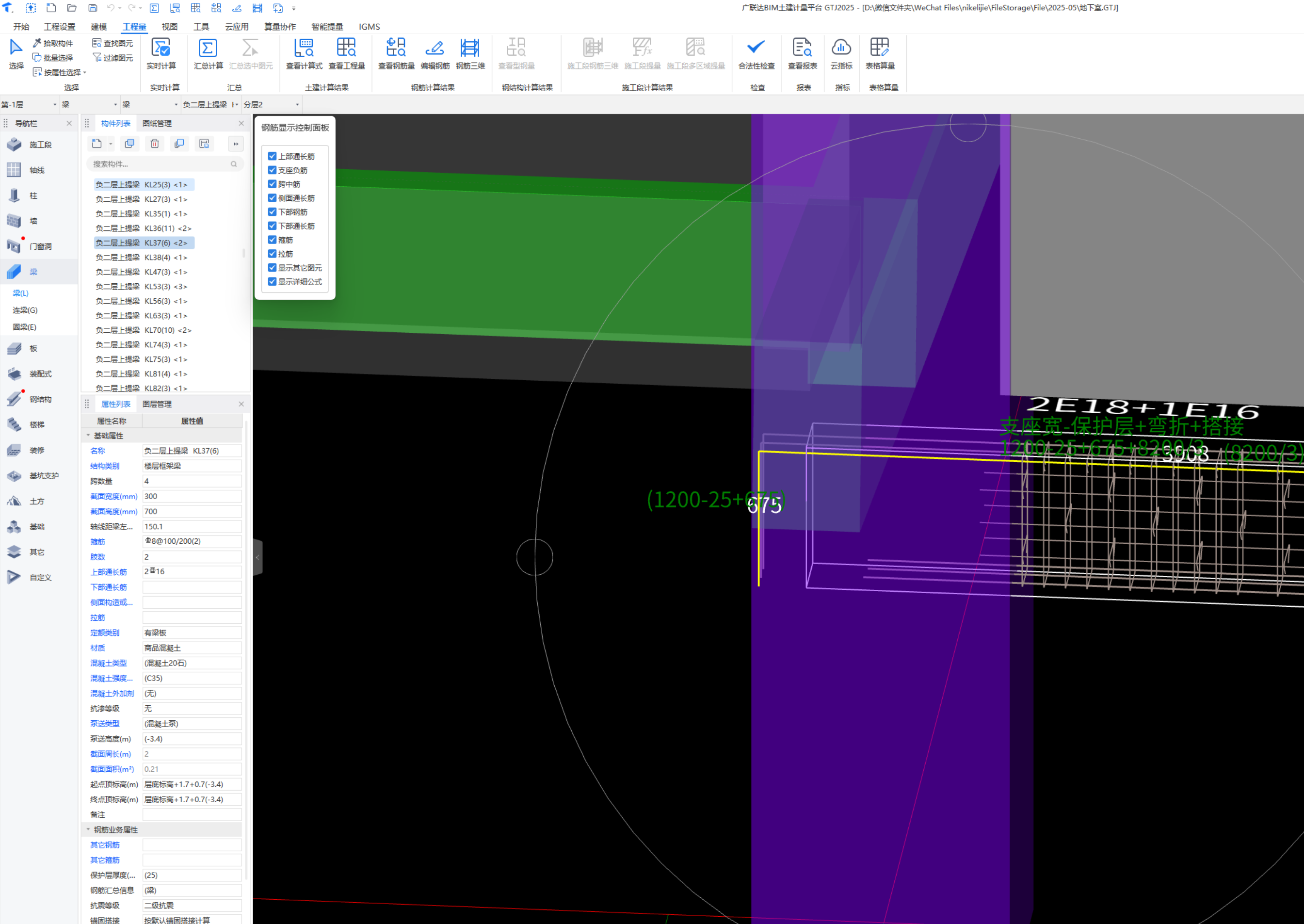Switch to 图纸管理 tab
The image size is (1304, 924).
(x=157, y=124)
